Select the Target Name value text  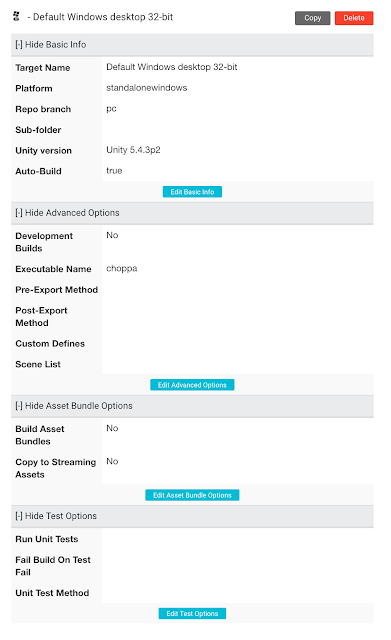[172, 67]
